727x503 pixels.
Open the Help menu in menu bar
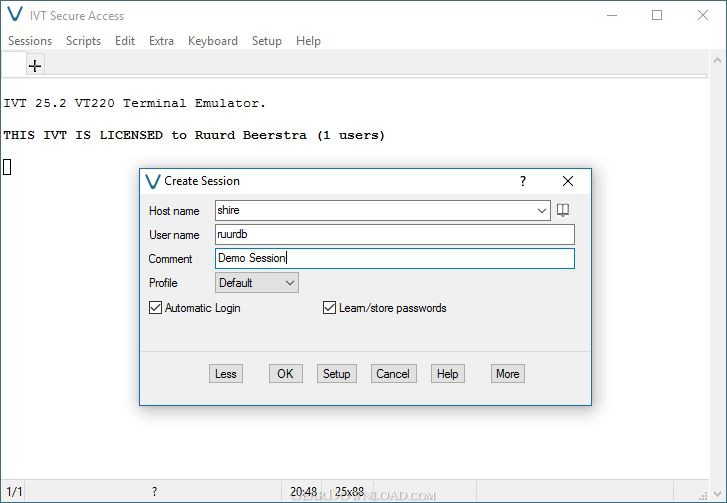click(x=308, y=41)
